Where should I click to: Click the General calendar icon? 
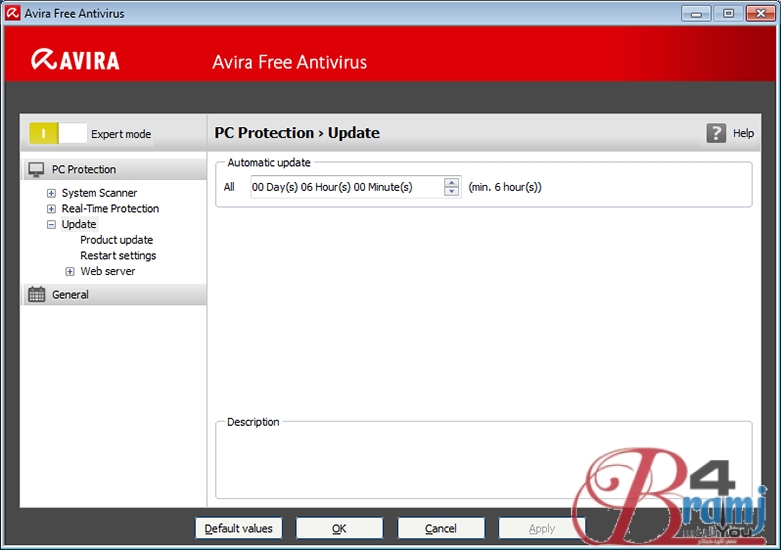[x=36, y=294]
